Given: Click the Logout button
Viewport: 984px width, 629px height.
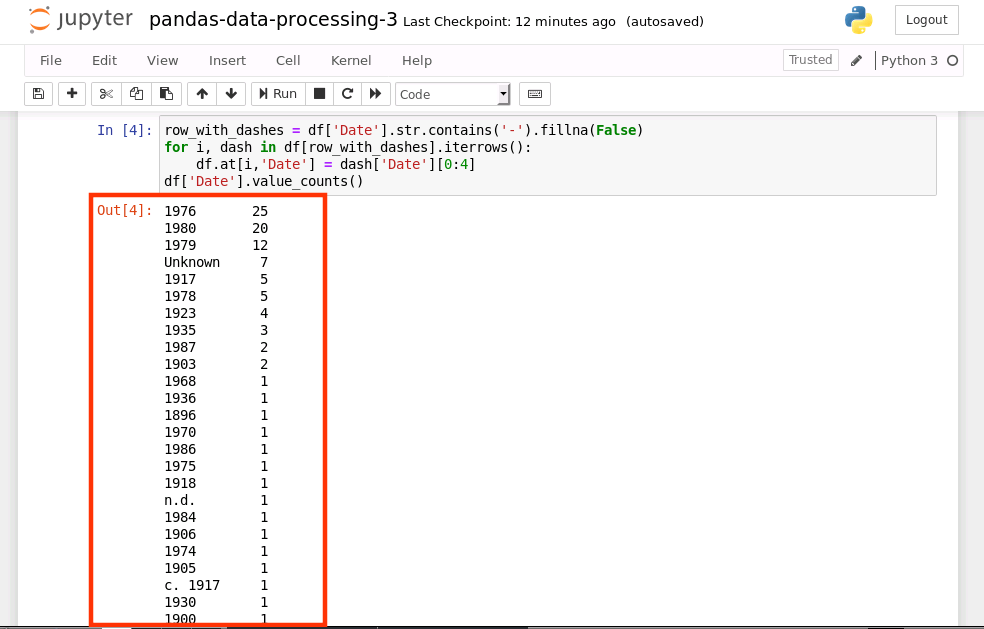Looking at the screenshot, I should click(926, 20).
